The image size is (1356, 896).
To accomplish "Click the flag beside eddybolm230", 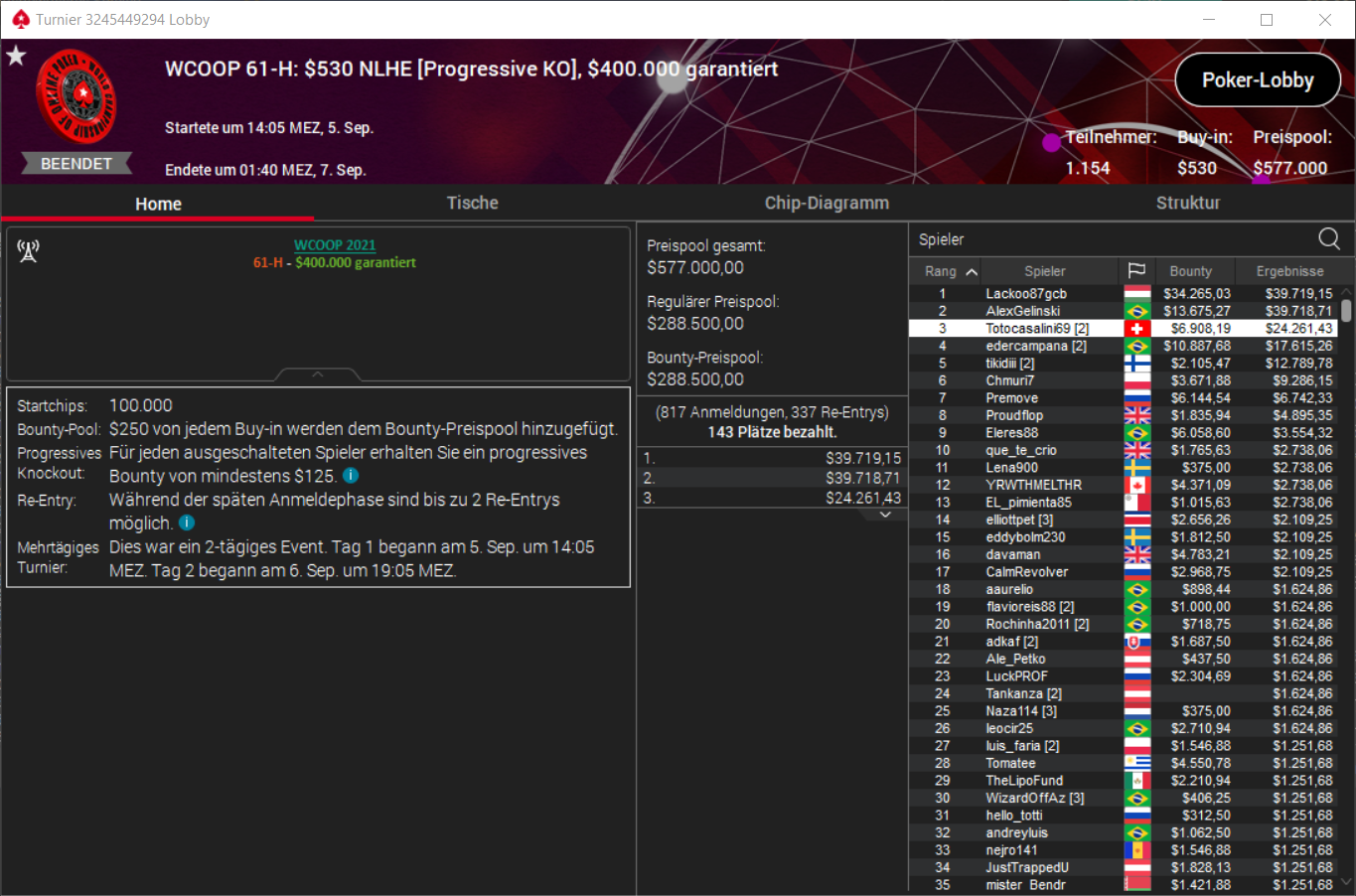I will (x=1136, y=537).
